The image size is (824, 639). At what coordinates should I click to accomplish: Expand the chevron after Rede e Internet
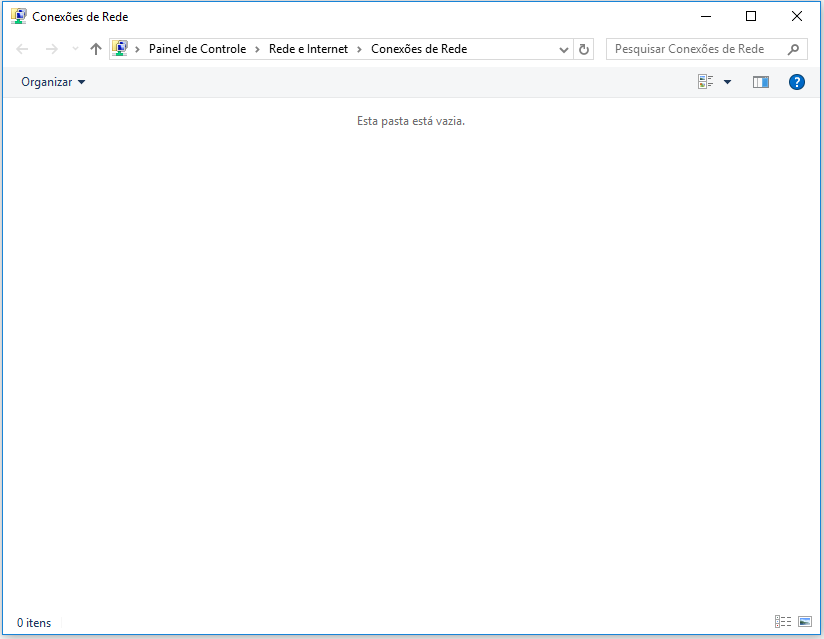click(x=359, y=49)
